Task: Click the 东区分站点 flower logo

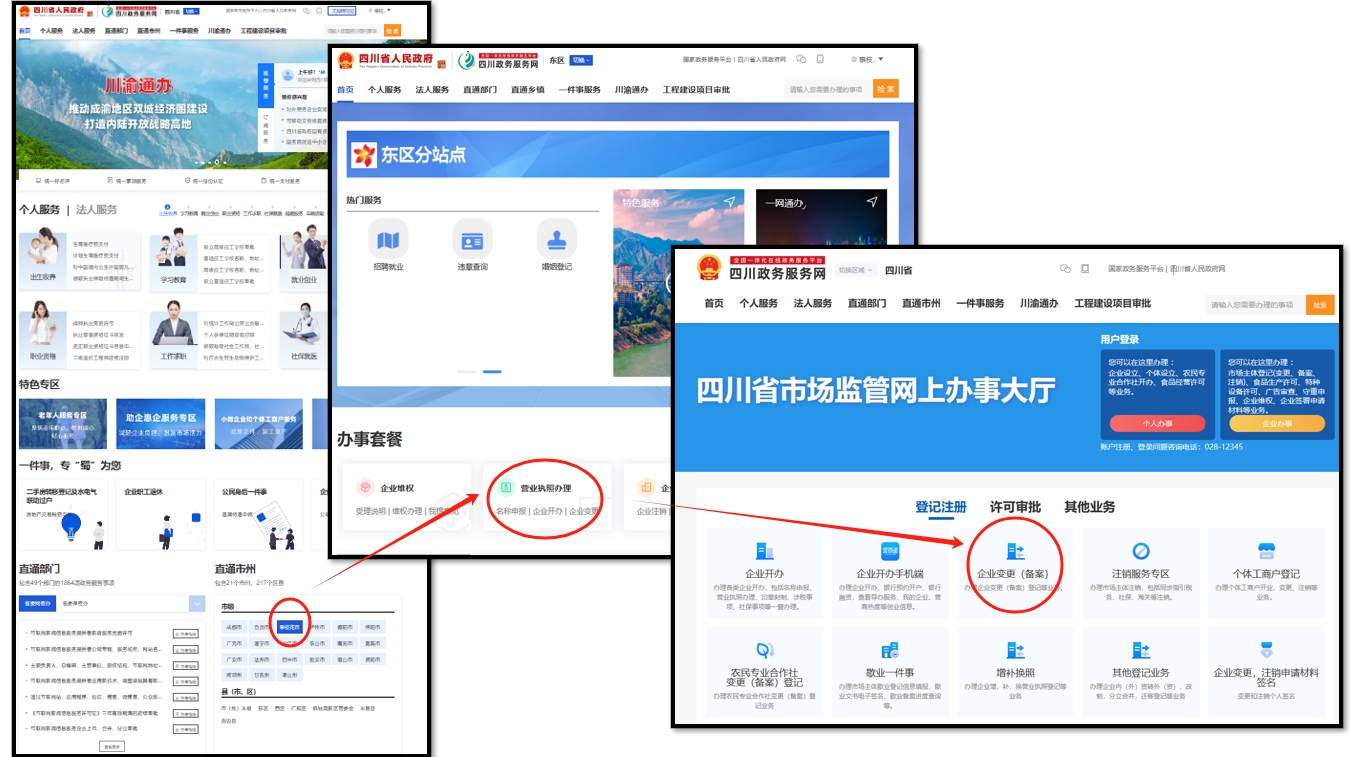Action: click(x=365, y=155)
